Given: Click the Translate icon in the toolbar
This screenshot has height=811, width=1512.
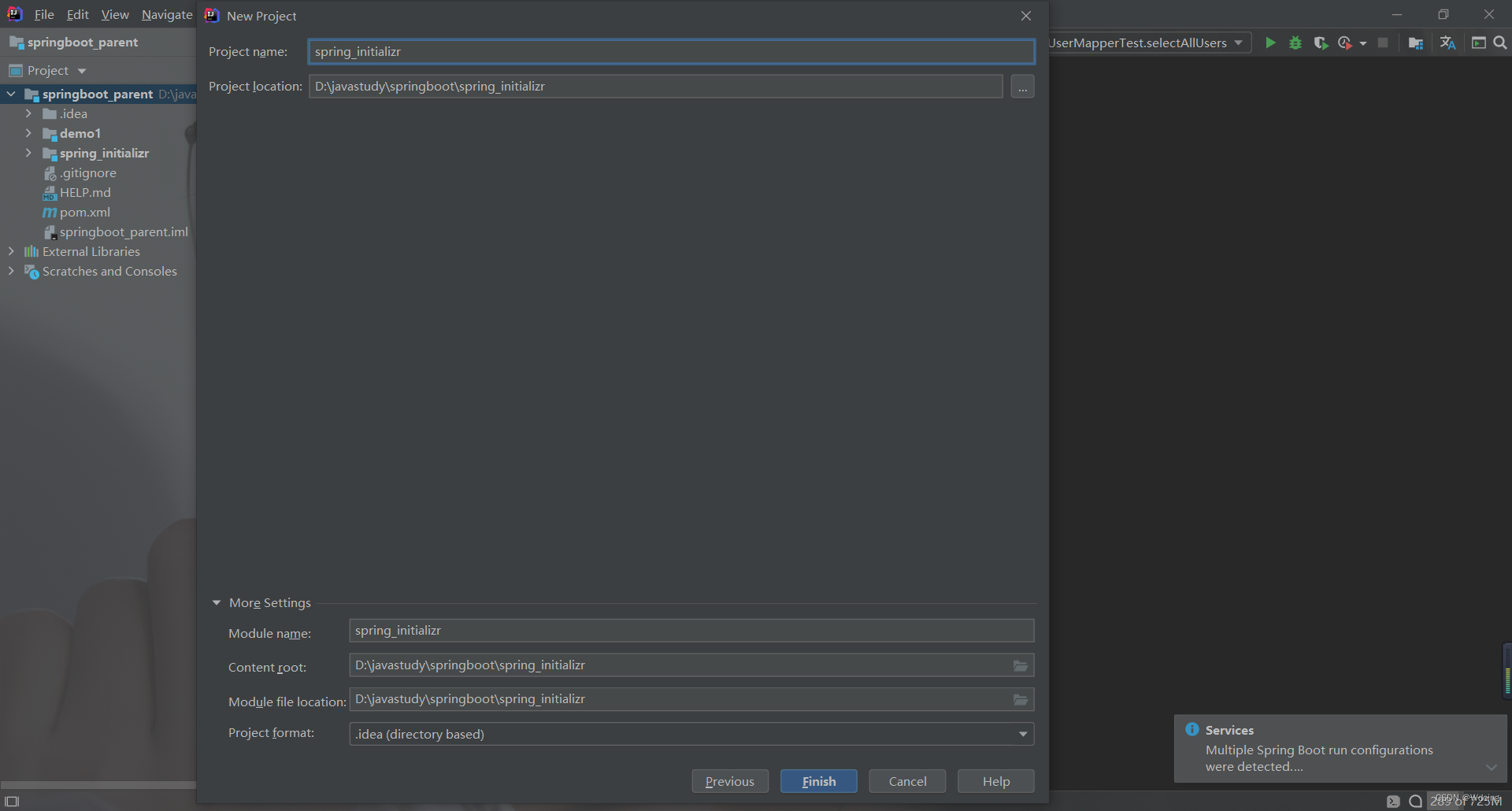Looking at the screenshot, I should (1447, 43).
